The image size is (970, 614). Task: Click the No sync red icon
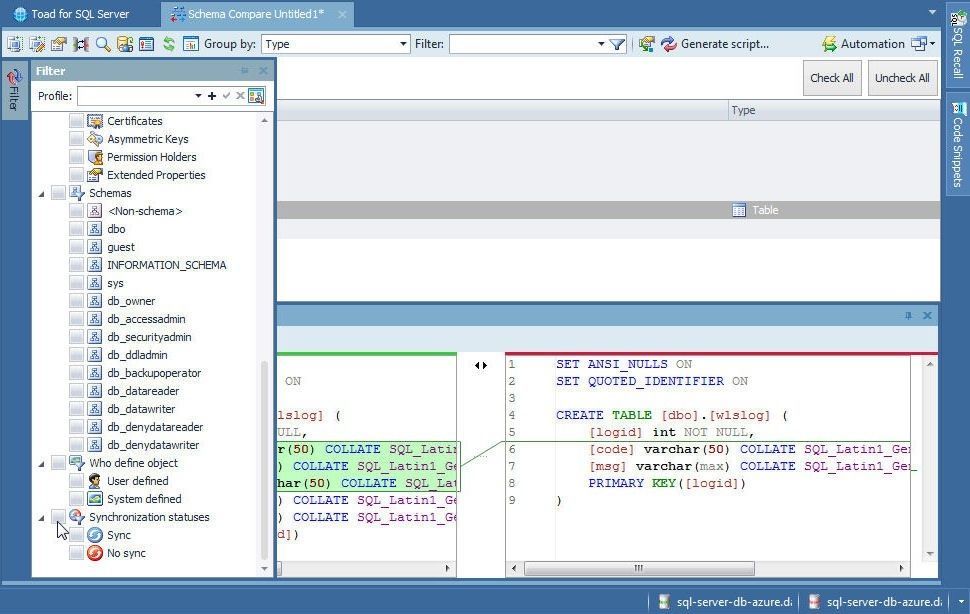tap(95, 553)
